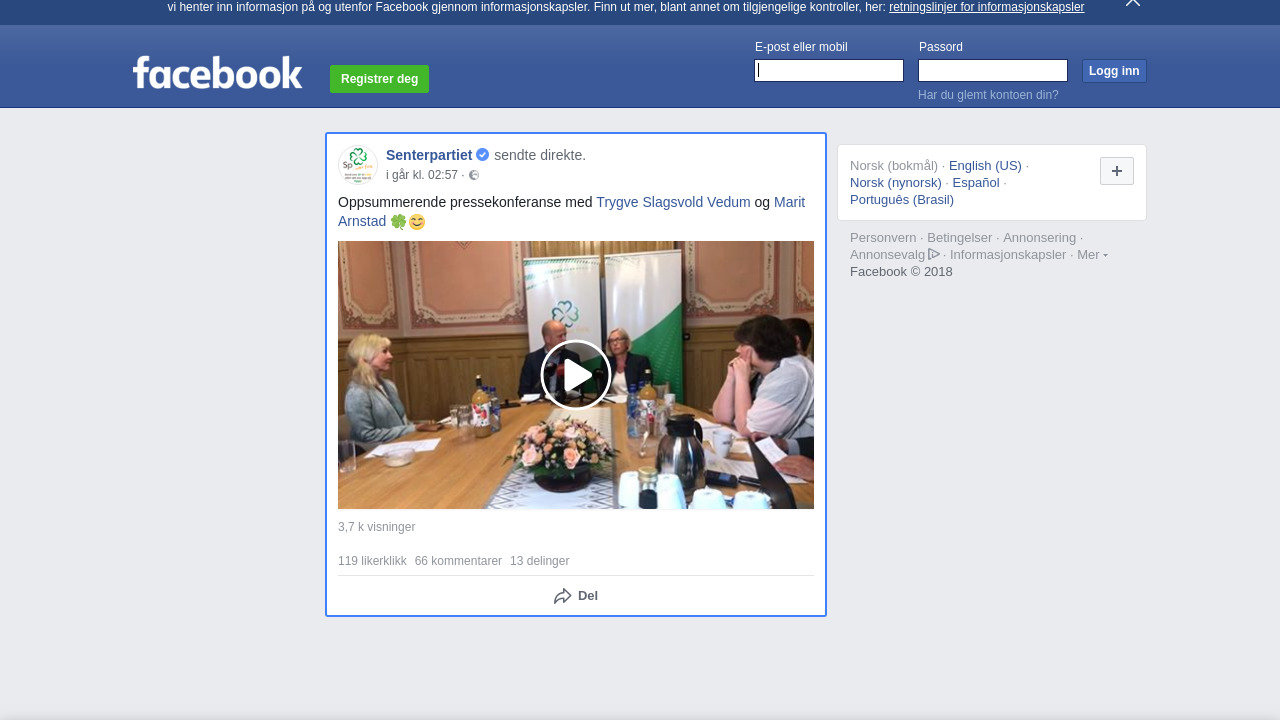The height and width of the screenshot is (720, 1280).
Task: Click the four-leaf clover emoji in post
Action: (398, 222)
